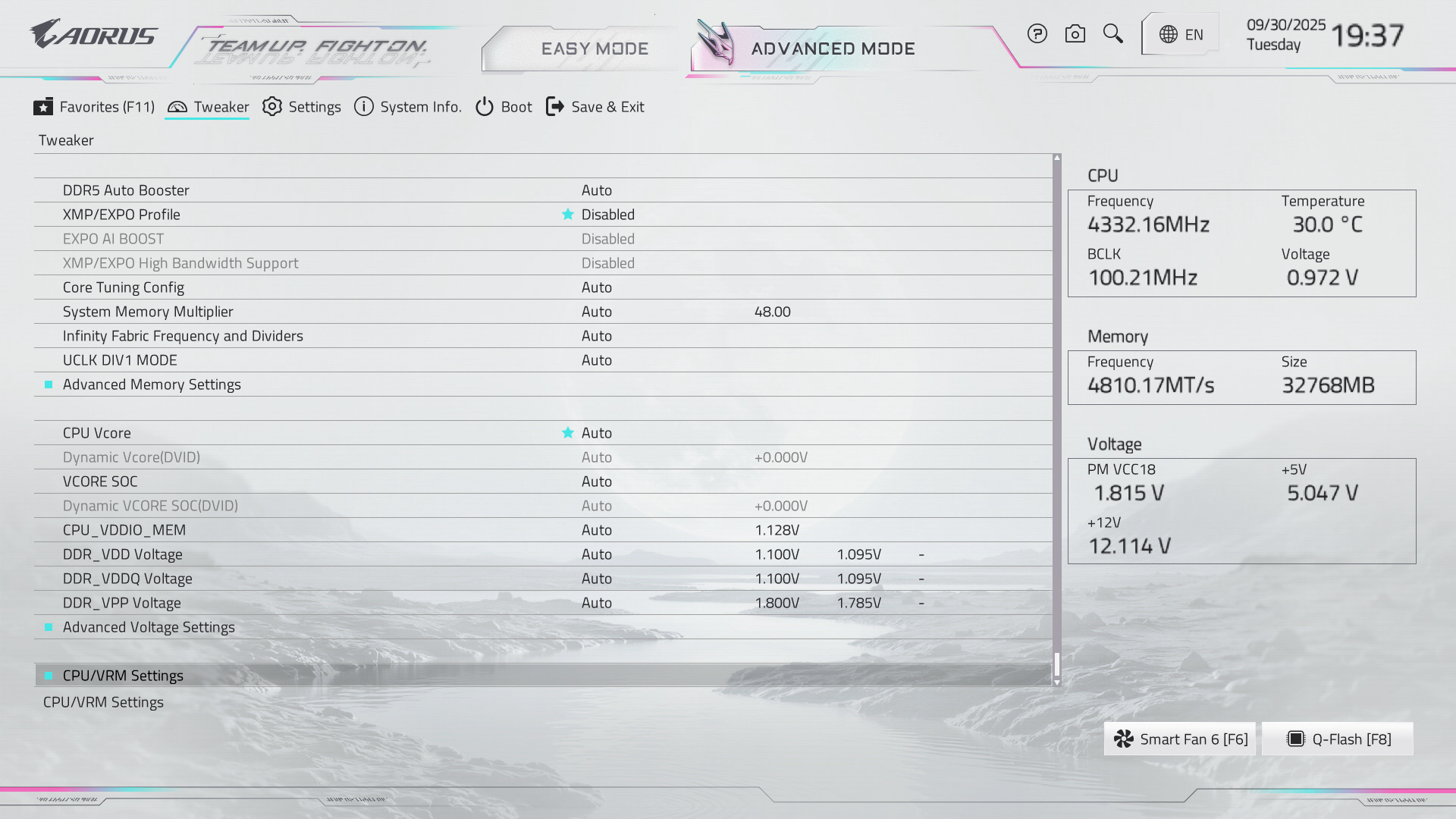This screenshot has width=1456, height=819.
Task: Expand Advanced Memory Settings submenu
Action: coord(152,384)
